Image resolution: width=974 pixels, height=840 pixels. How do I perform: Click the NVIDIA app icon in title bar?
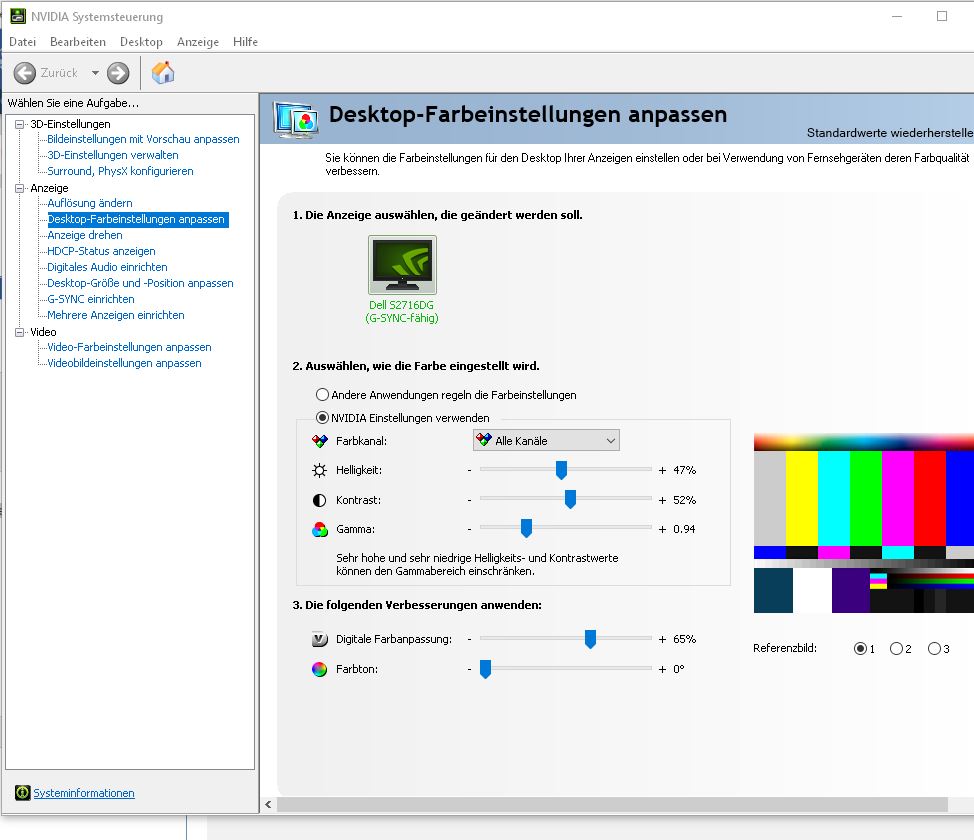click(18, 16)
